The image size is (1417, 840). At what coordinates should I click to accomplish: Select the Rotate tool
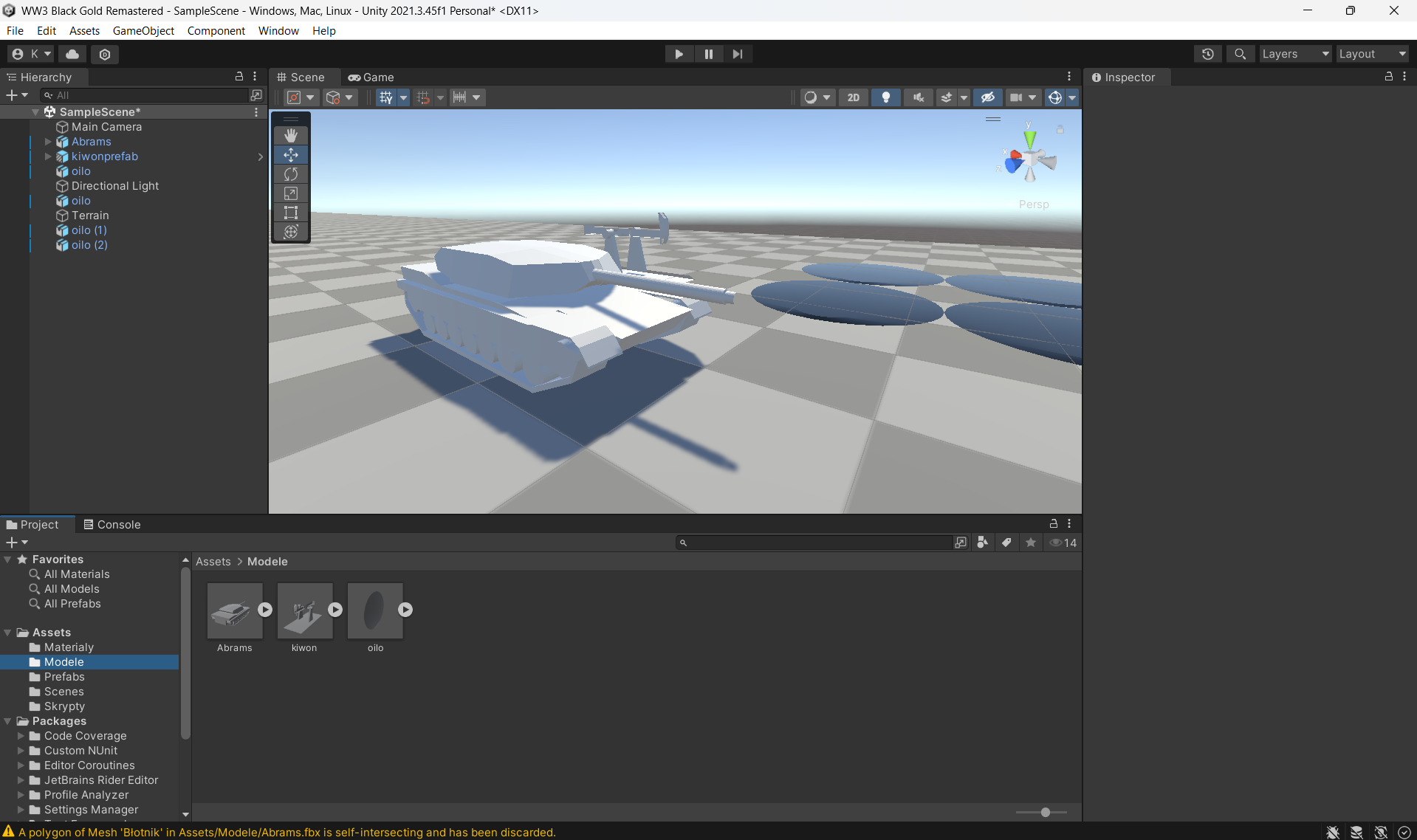pyautogui.click(x=291, y=174)
